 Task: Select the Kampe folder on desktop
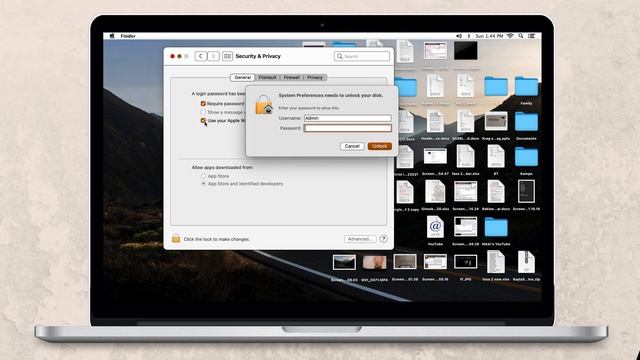526,157
